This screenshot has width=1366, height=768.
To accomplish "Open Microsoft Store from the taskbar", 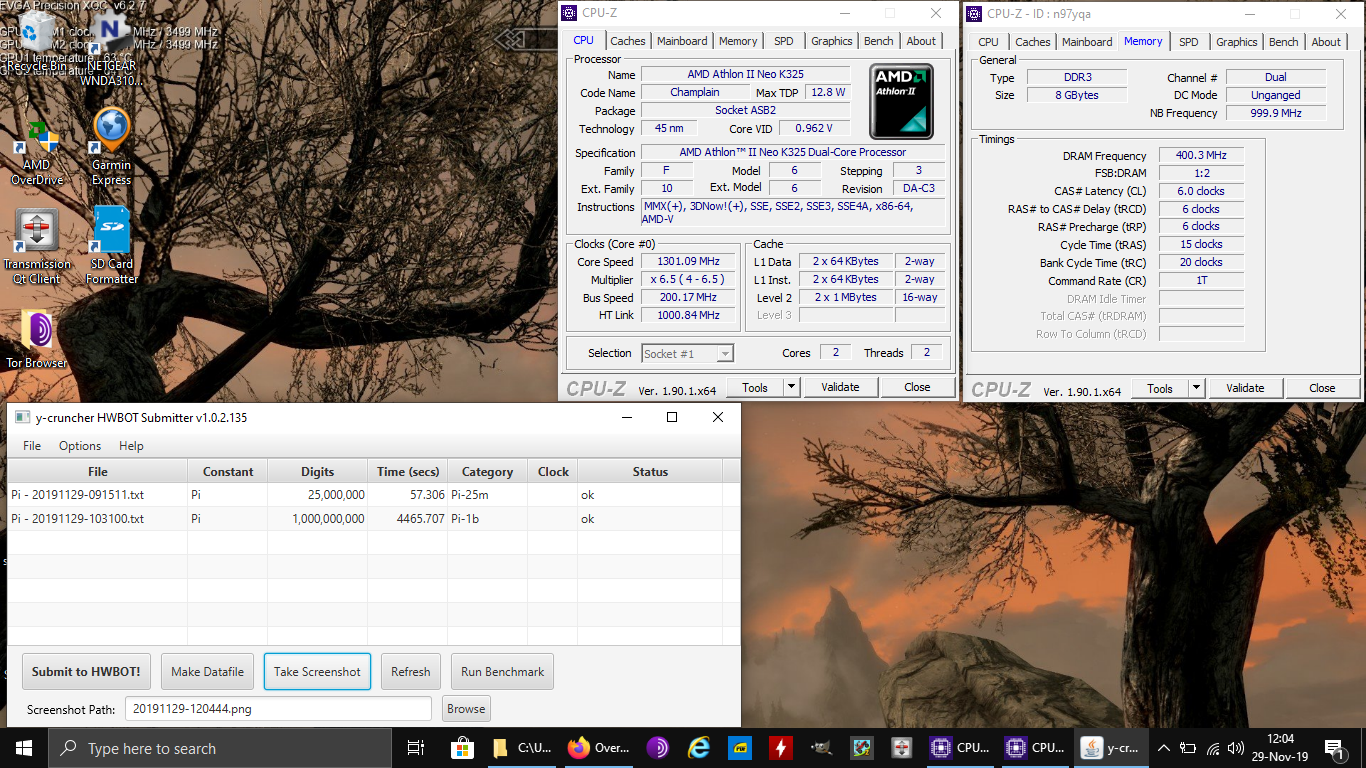I will (x=462, y=748).
